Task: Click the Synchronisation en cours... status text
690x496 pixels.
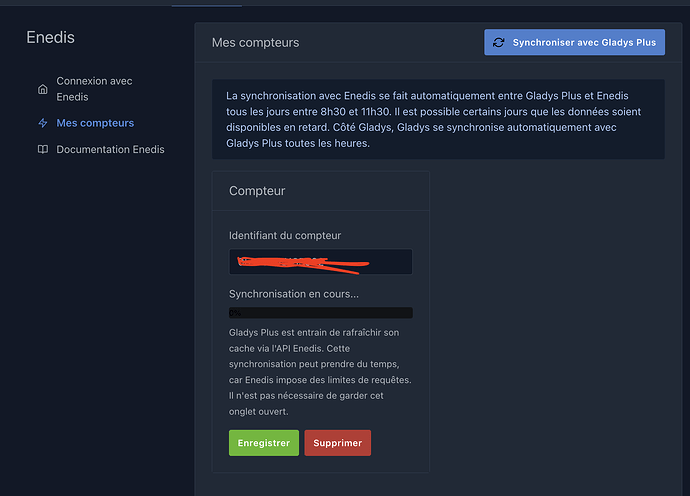Action: pyautogui.click(x=294, y=294)
